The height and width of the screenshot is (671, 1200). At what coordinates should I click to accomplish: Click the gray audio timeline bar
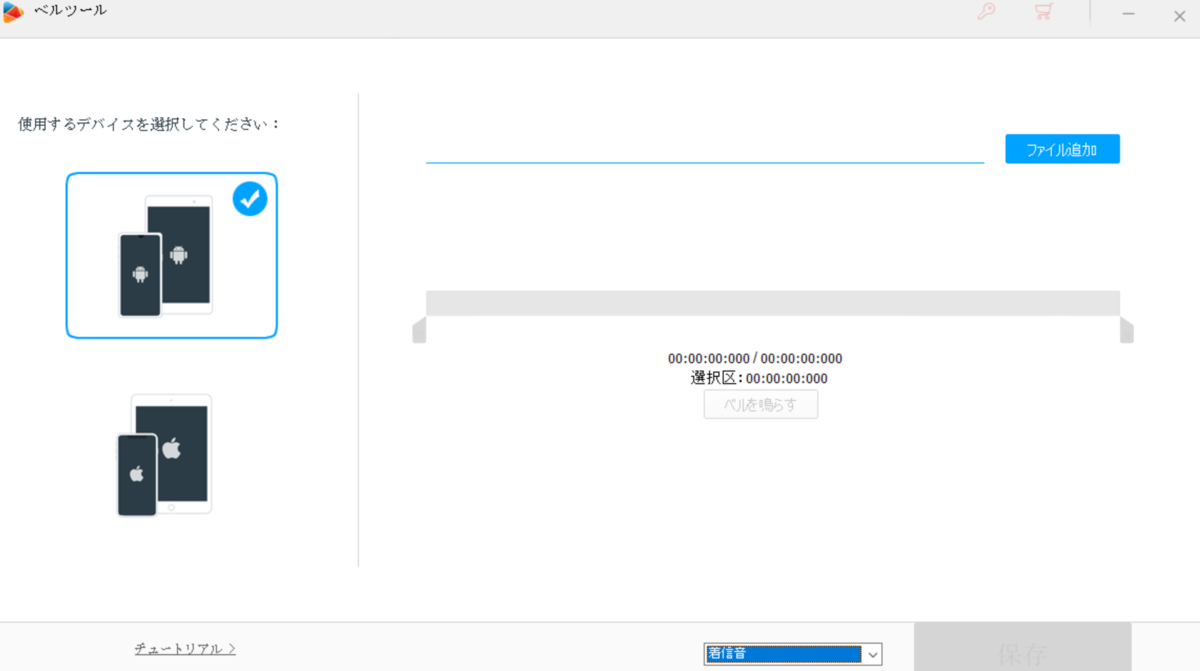(x=773, y=303)
